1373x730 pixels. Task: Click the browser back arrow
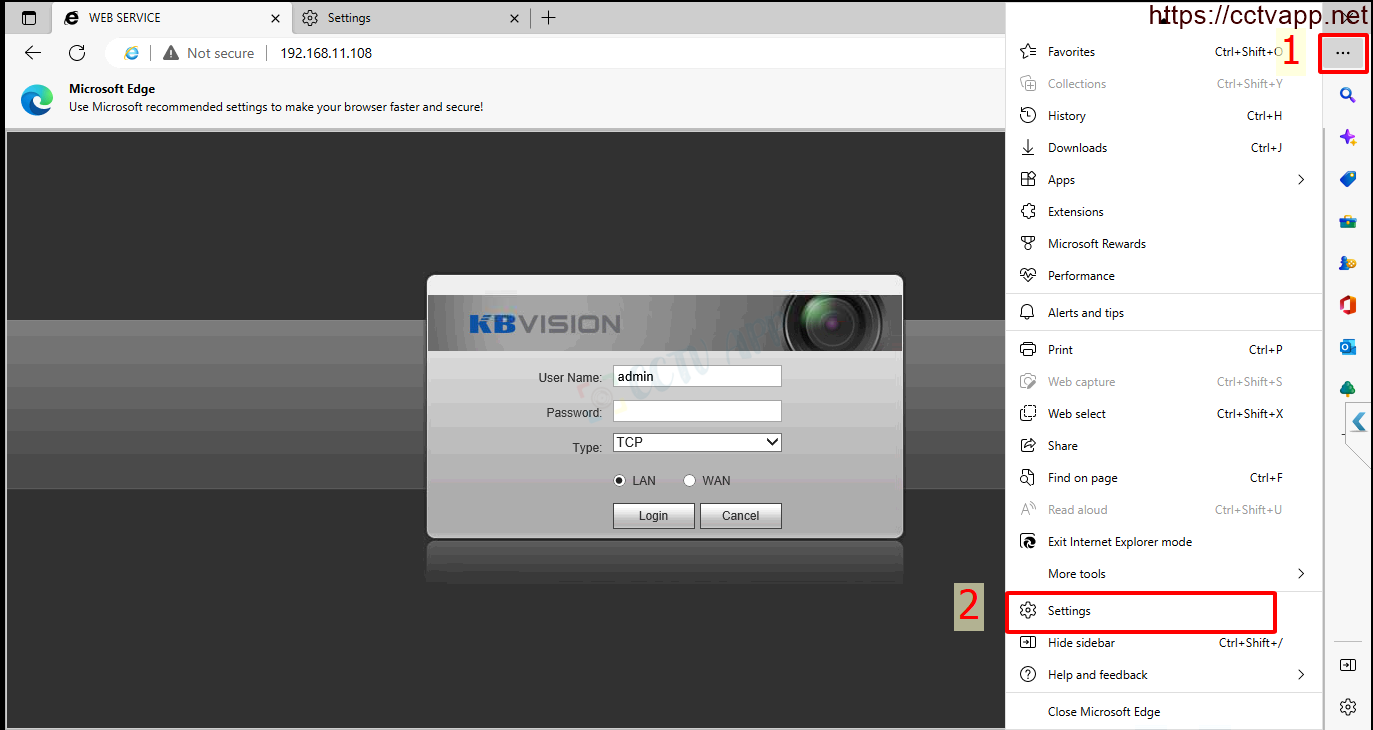(x=33, y=53)
